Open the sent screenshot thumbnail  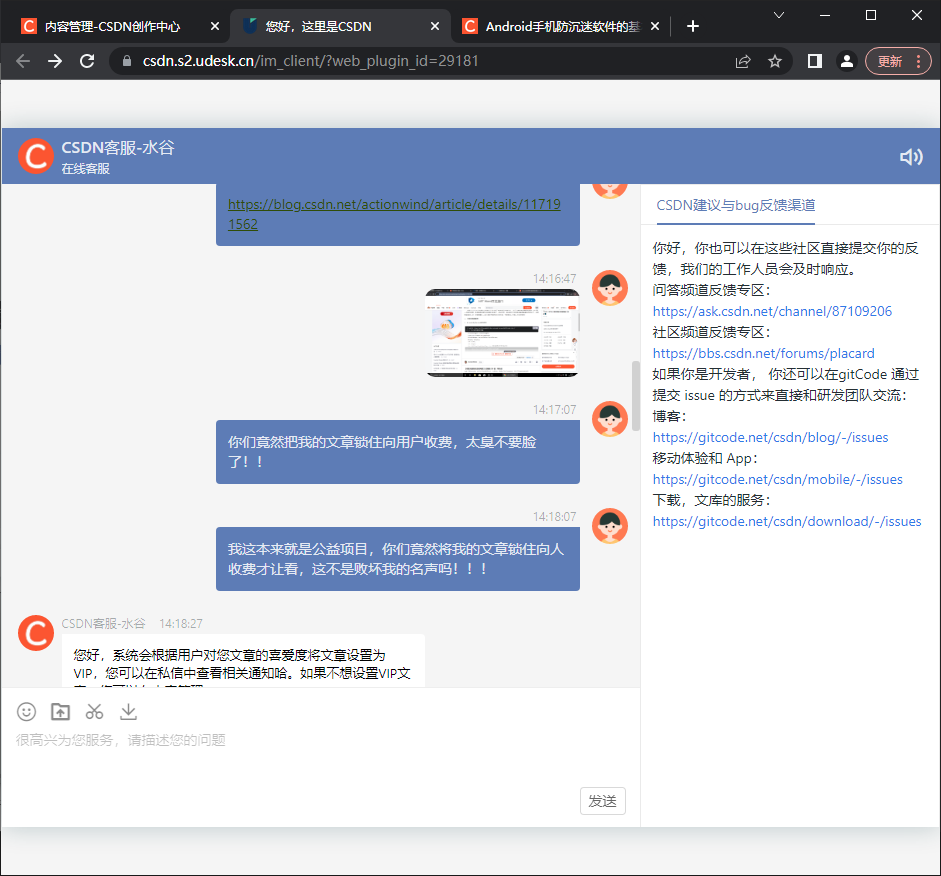click(502, 333)
